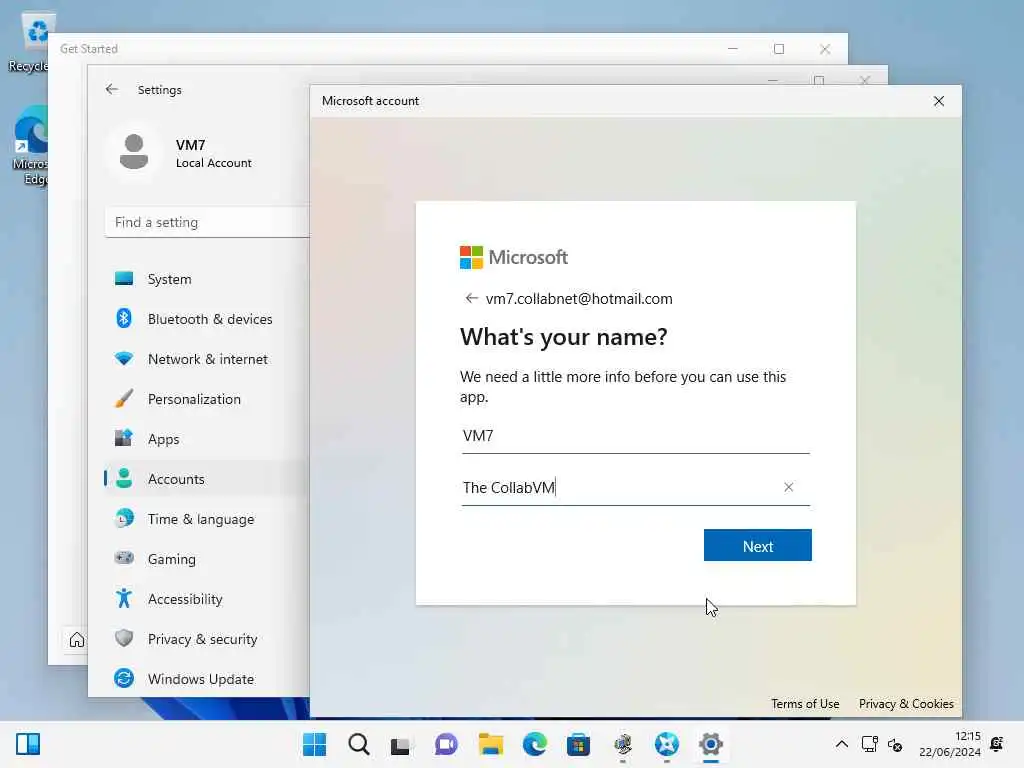Image resolution: width=1024 pixels, height=768 pixels.
Task: Clear the last name field
Action: coord(788,487)
